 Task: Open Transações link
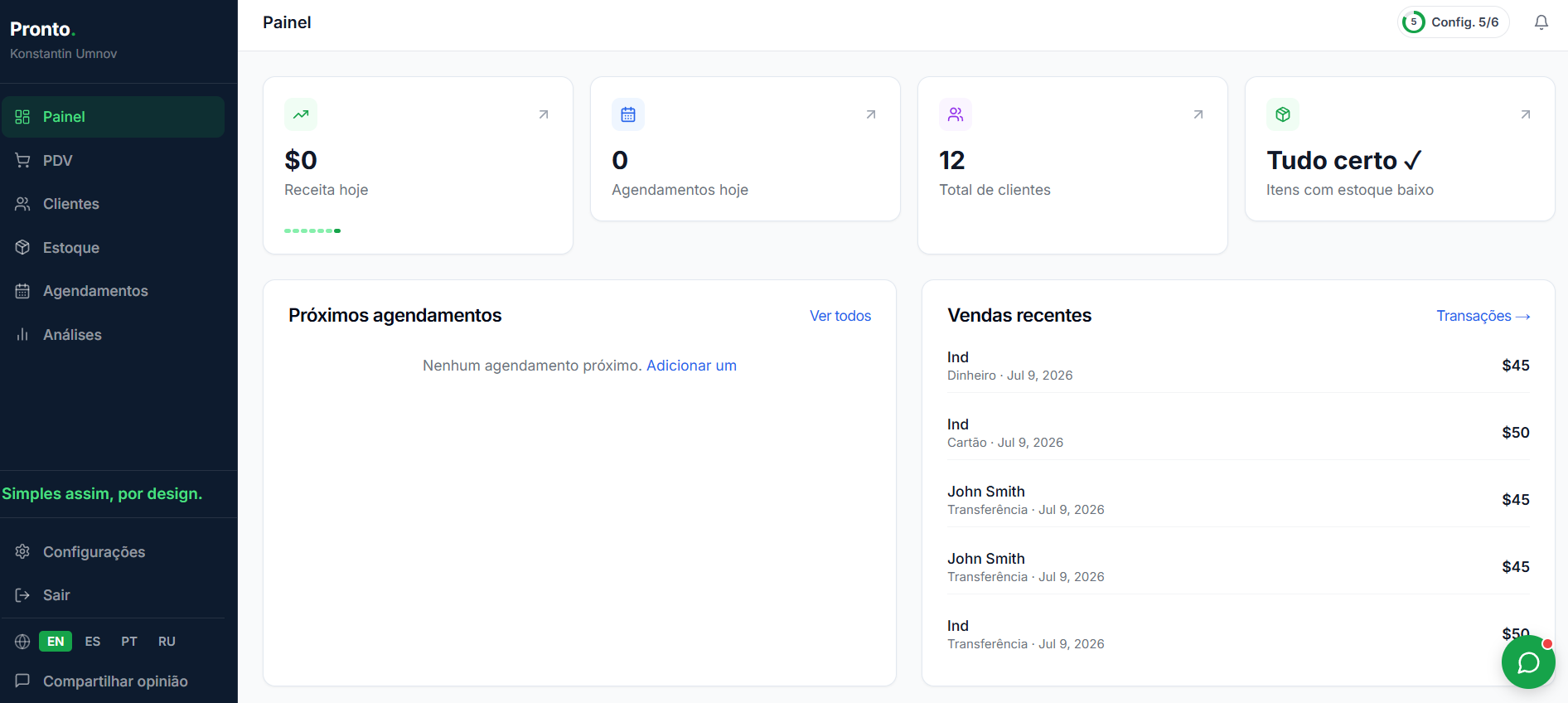(1483, 316)
